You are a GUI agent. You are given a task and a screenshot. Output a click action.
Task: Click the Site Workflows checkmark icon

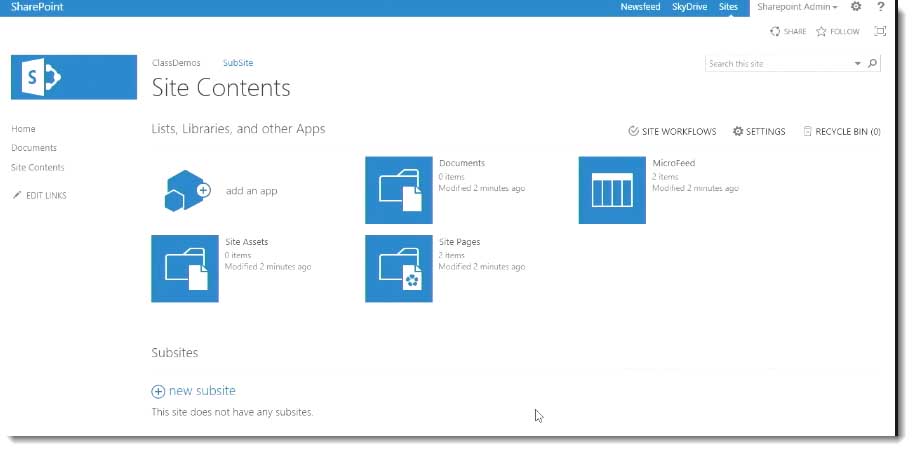pyautogui.click(x=634, y=131)
